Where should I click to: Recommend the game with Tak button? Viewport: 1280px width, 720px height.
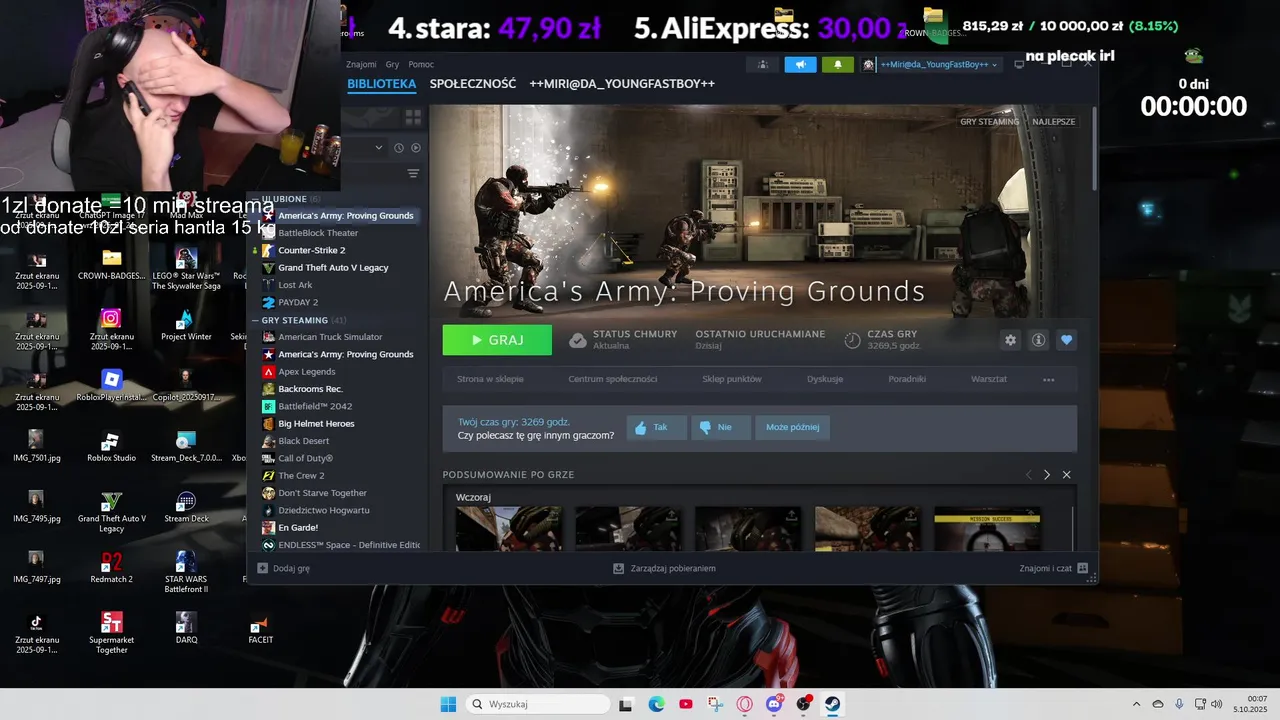(657, 427)
